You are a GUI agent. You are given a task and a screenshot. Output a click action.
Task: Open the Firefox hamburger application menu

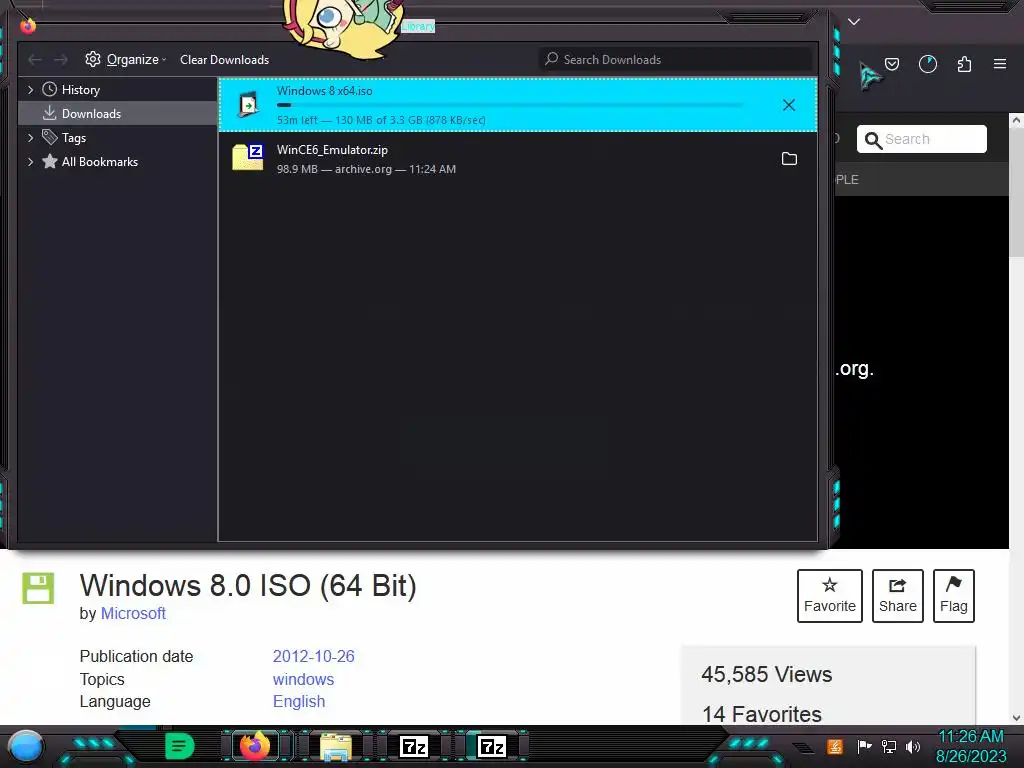(x=1000, y=64)
